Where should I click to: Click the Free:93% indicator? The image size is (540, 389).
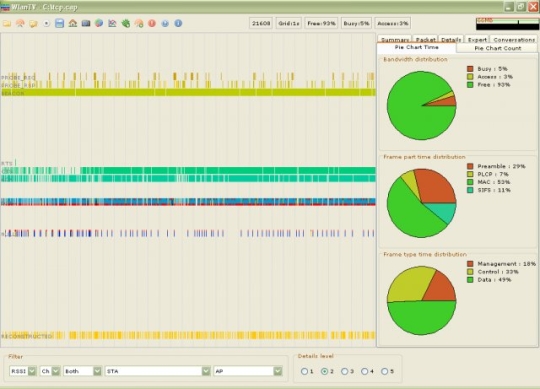tap(321, 23)
